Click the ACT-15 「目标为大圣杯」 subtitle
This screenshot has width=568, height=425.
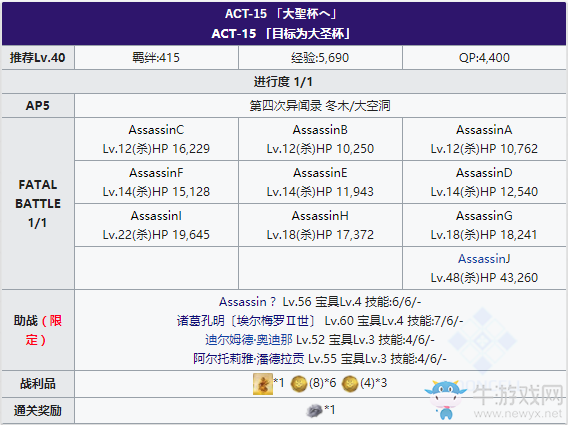[x=282, y=34]
